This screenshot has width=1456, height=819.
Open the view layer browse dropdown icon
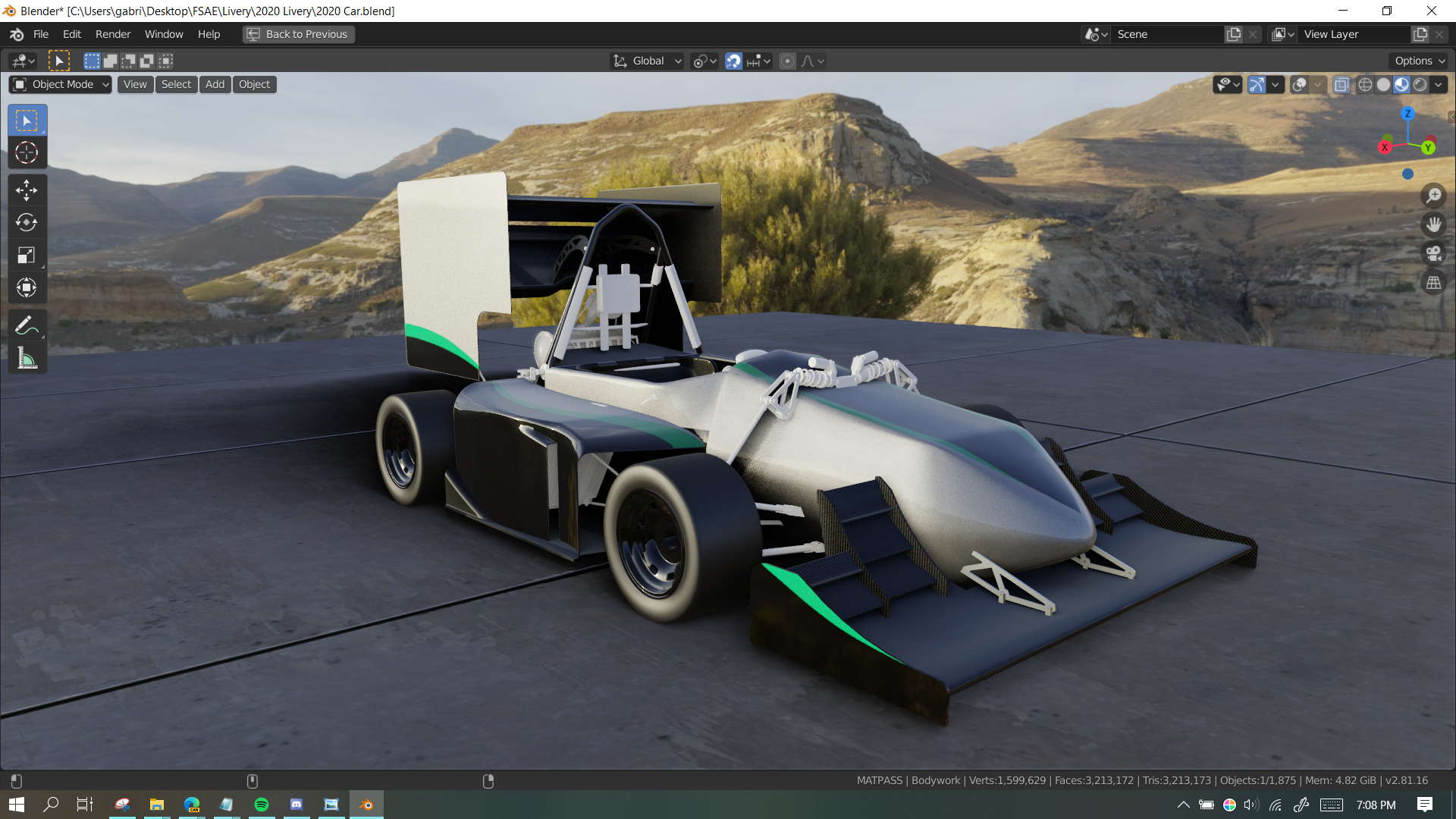(x=1282, y=34)
